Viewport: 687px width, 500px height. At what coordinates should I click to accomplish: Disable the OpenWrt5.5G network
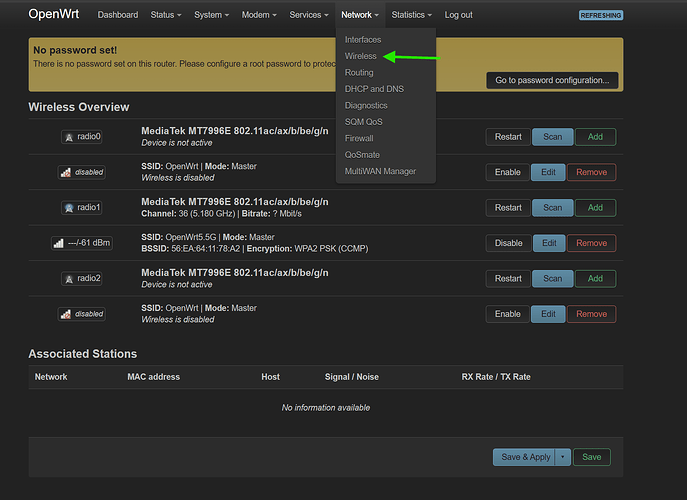tap(508, 243)
